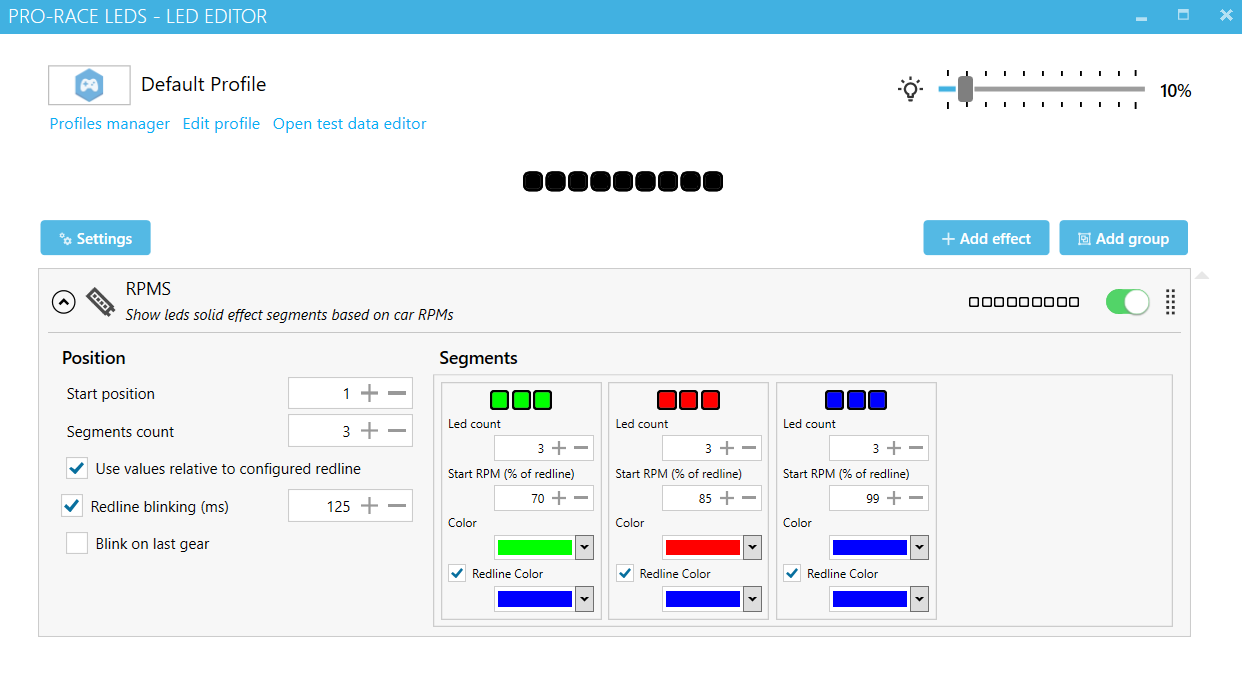
Task: Decrease Segments count with minus icon
Action: pyautogui.click(x=397, y=432)
